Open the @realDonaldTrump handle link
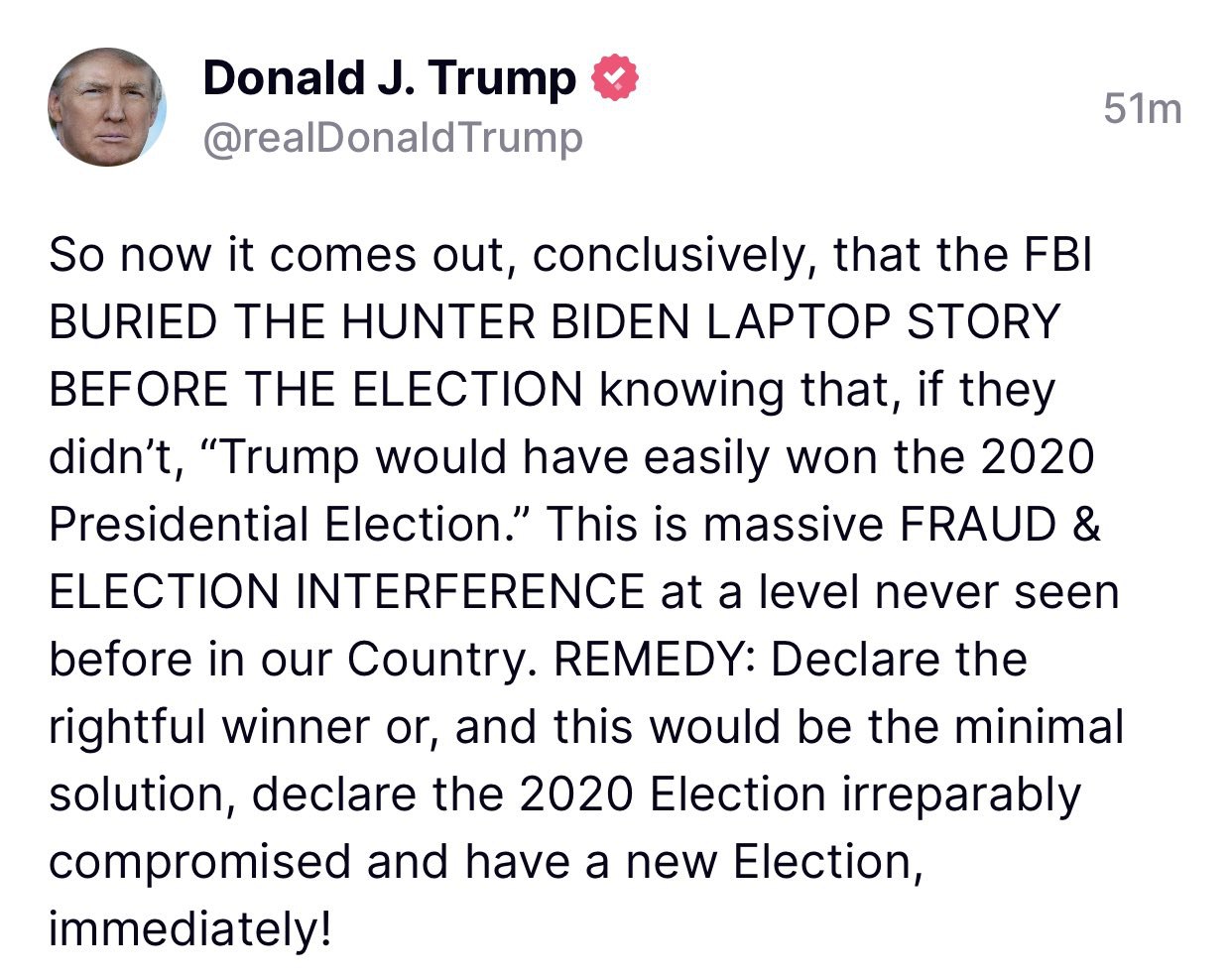 (x=393, y=138)
